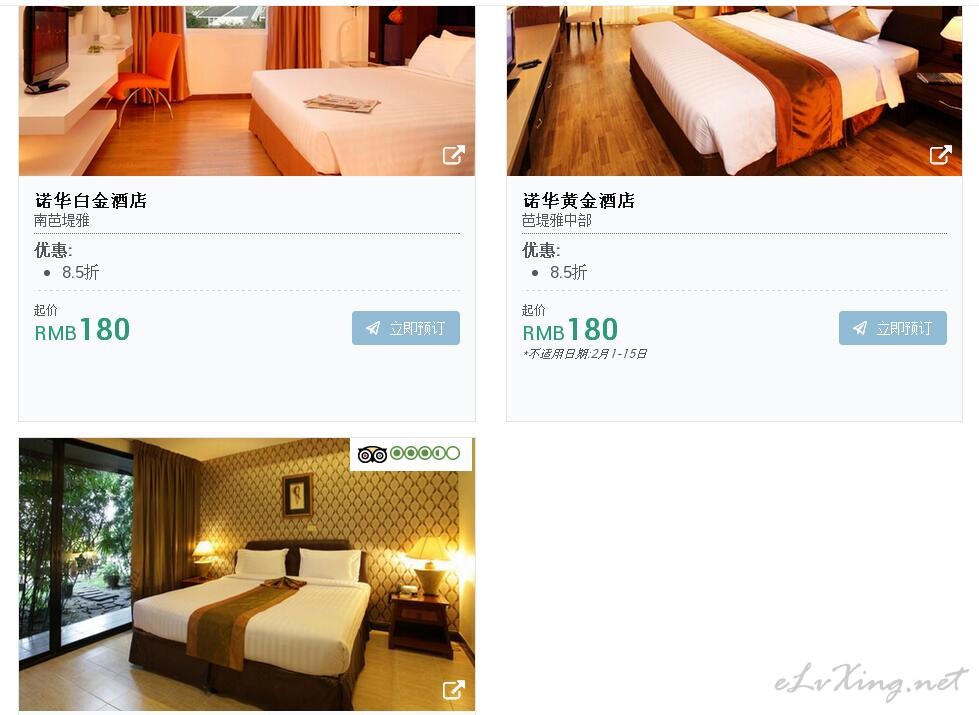The image size is (979, 715).
Task: Click RMB 180 price of 诺华黄金酒店
Action: click(x=570, y=330)
